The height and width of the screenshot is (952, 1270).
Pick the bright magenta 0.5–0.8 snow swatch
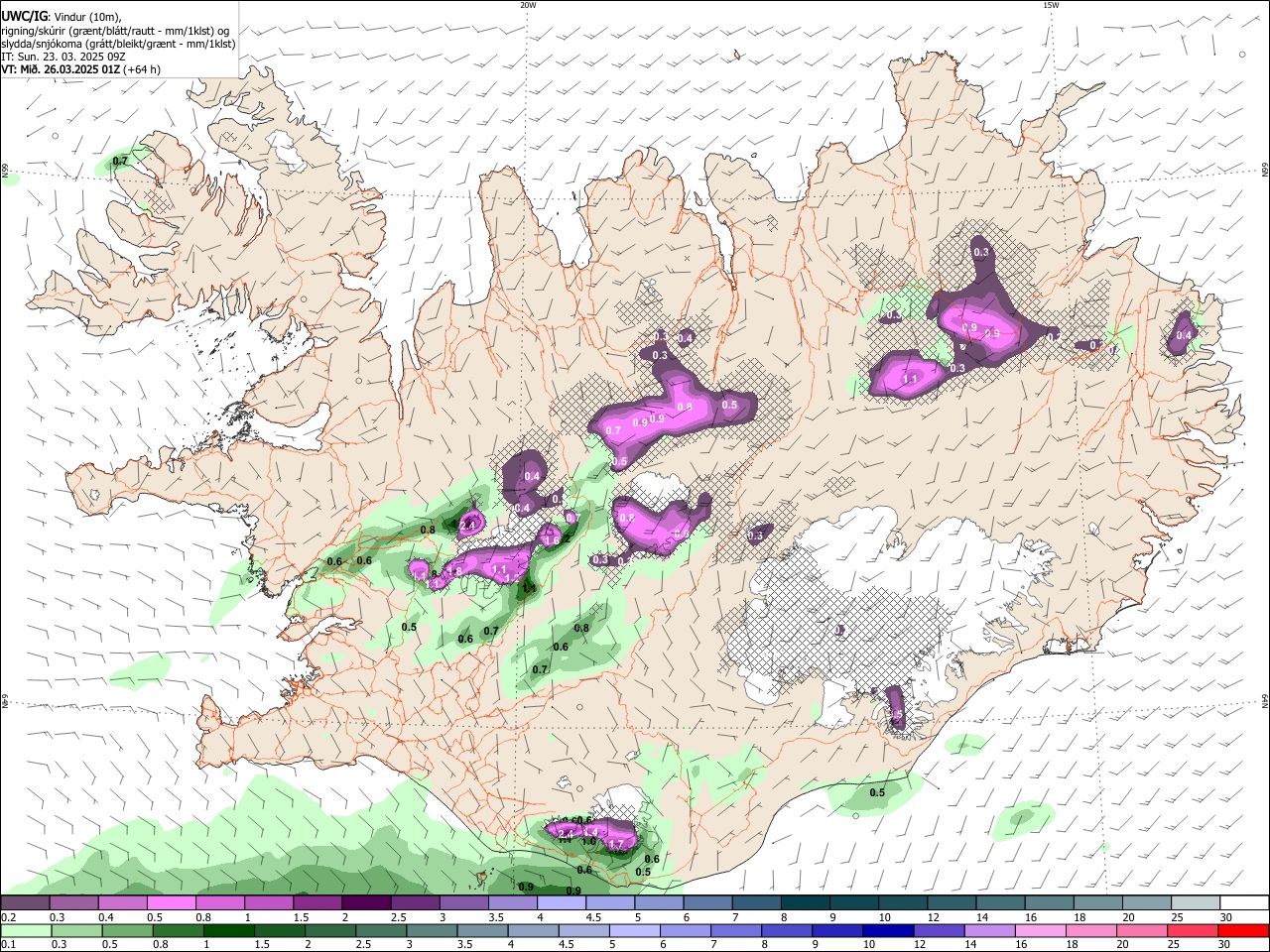(x=171, y=902)
